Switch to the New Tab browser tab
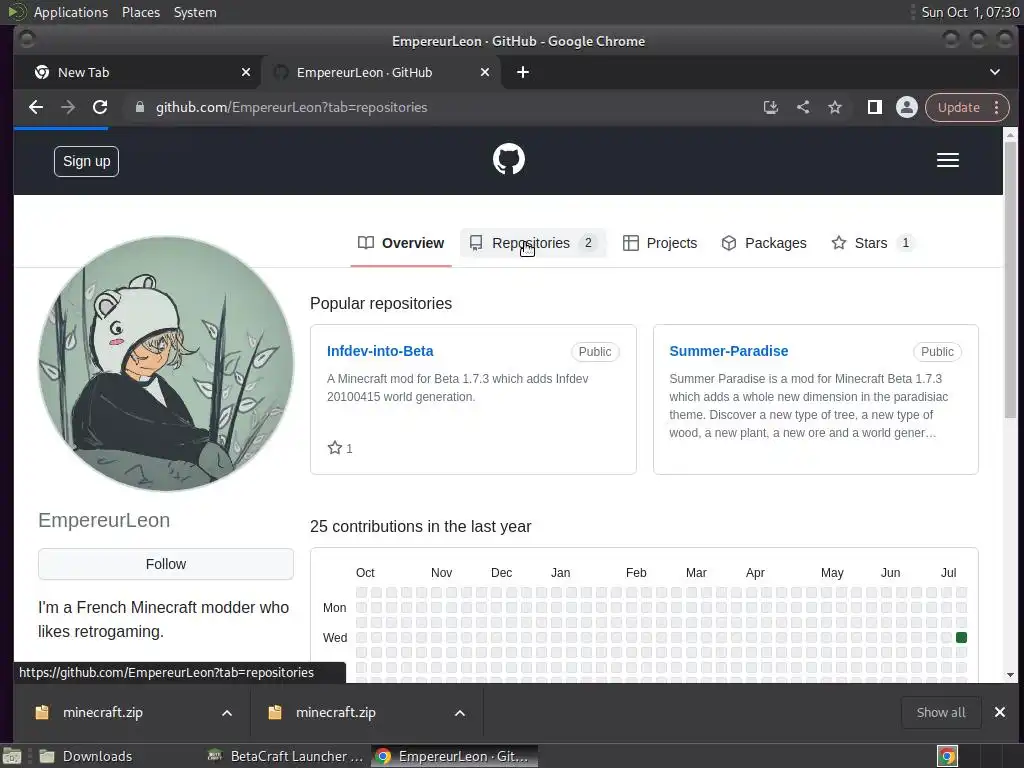Screen dimensions: 1024x768 137,72
